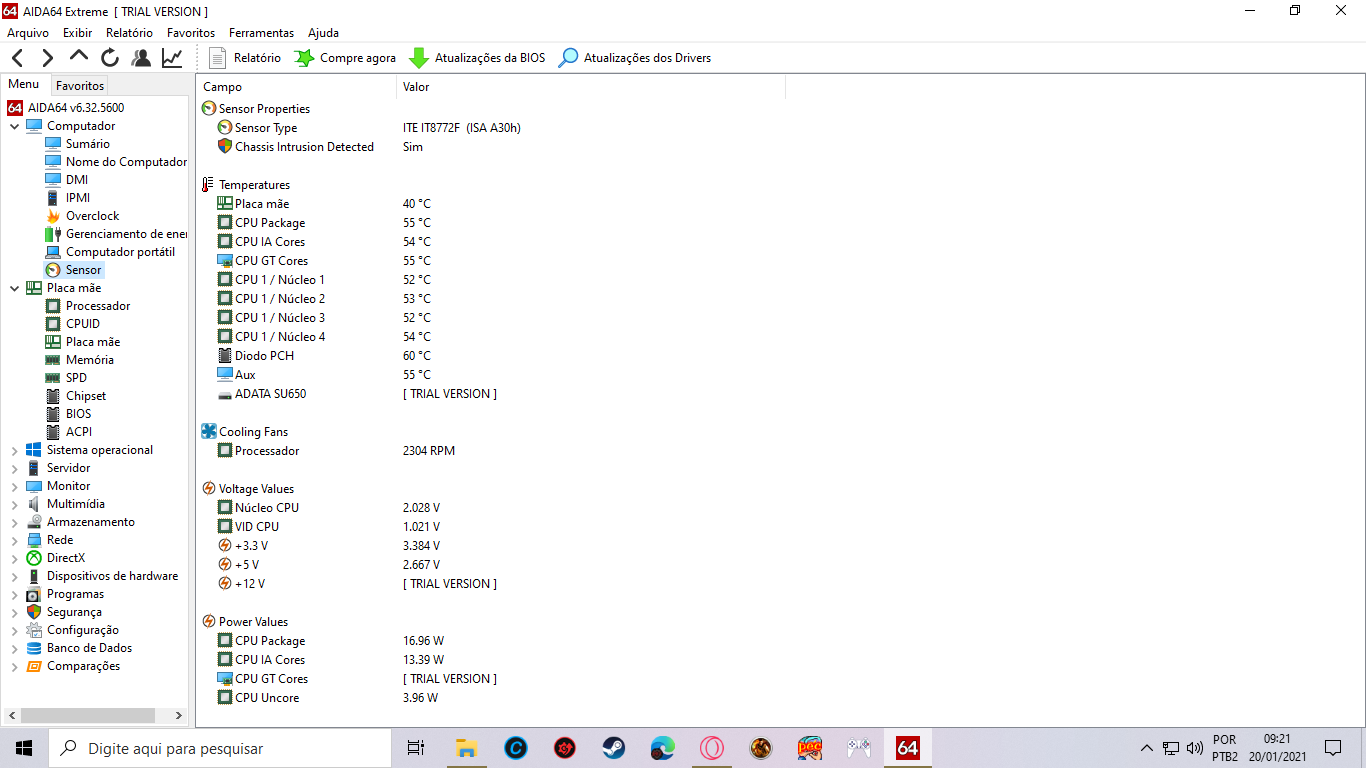Go forward with the right arrow toolbar icon
Image resolution: width=1366 pixels, height=768 pixels.
(47, 58)
